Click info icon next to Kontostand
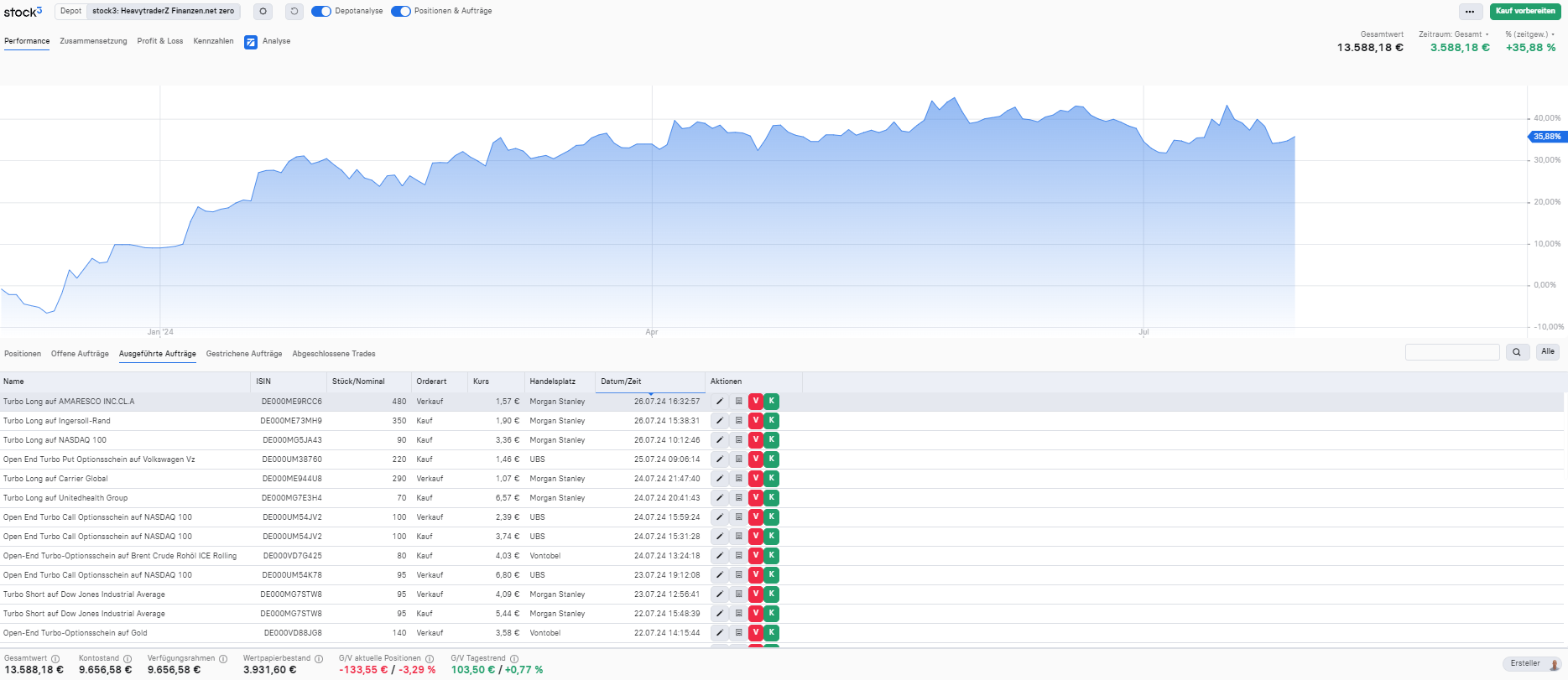Screen dimensions: 1568x680 click(x=128, y=659)
